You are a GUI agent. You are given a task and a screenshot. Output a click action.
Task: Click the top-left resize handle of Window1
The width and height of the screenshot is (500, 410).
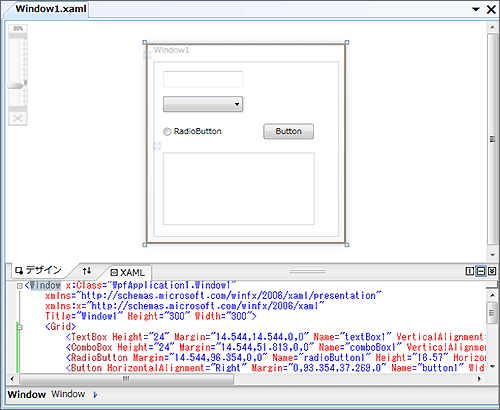[145, 42]
